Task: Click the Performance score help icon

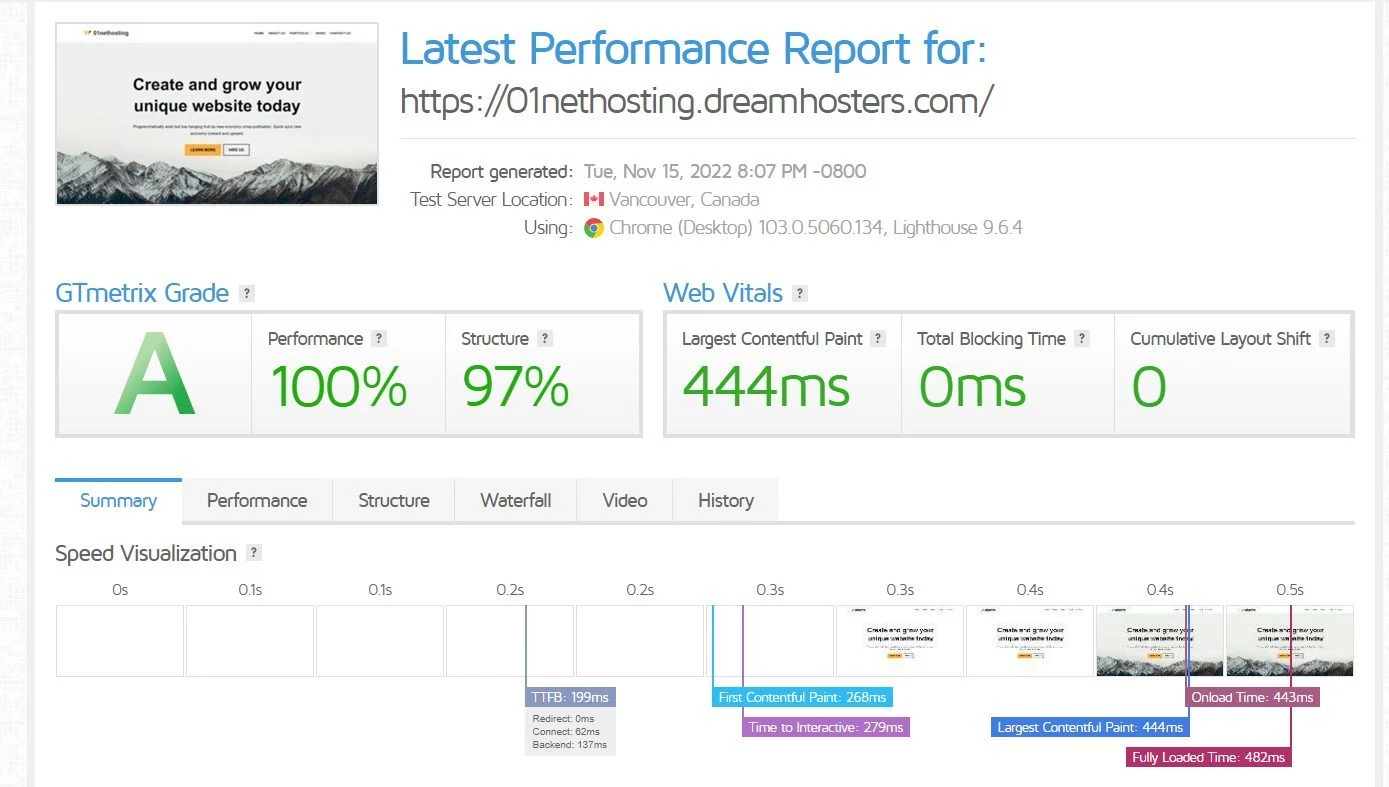Action: pyautogui.click(x=378, y=338)
